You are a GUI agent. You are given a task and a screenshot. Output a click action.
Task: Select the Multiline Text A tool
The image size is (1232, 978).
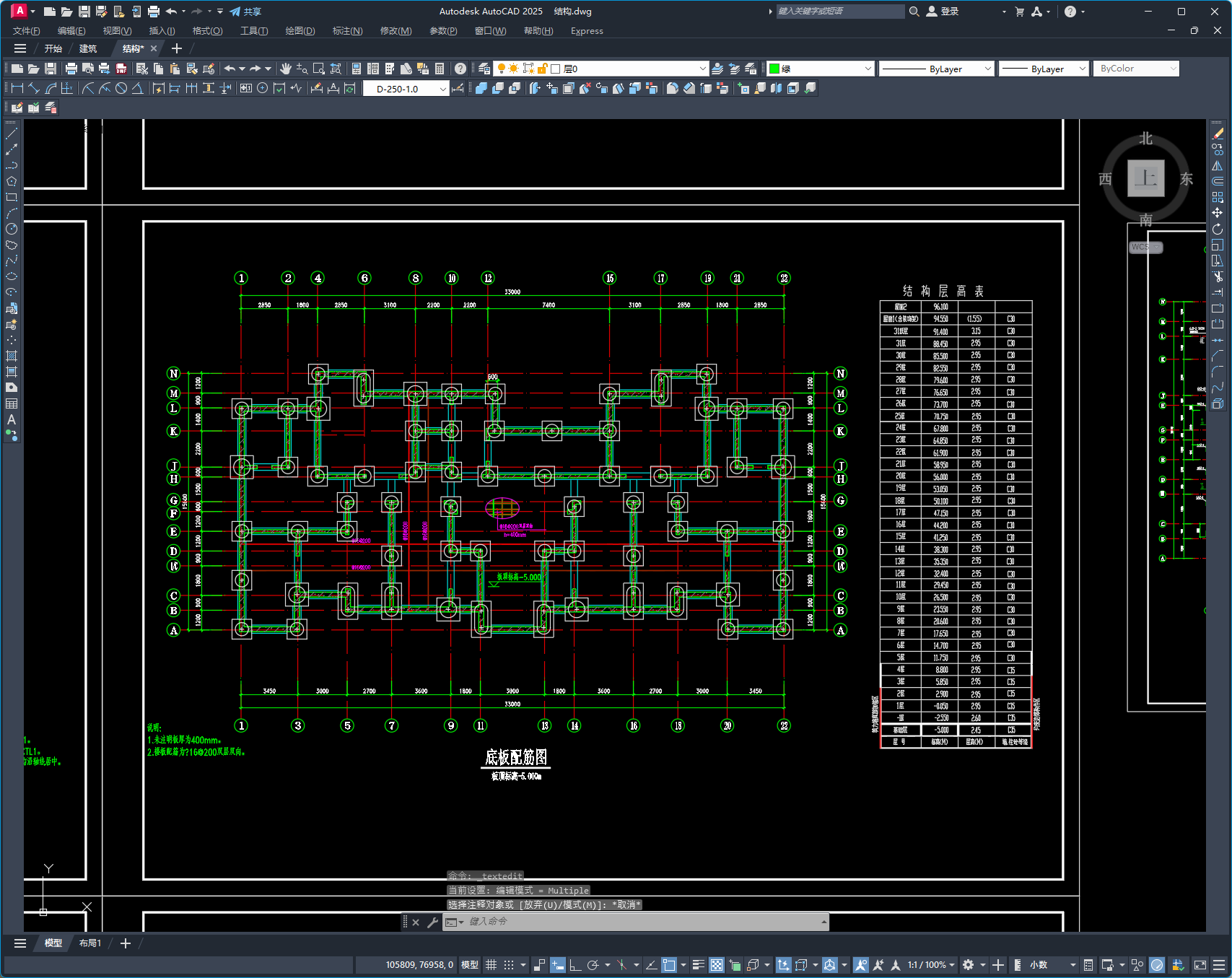(x=12, y=419)
